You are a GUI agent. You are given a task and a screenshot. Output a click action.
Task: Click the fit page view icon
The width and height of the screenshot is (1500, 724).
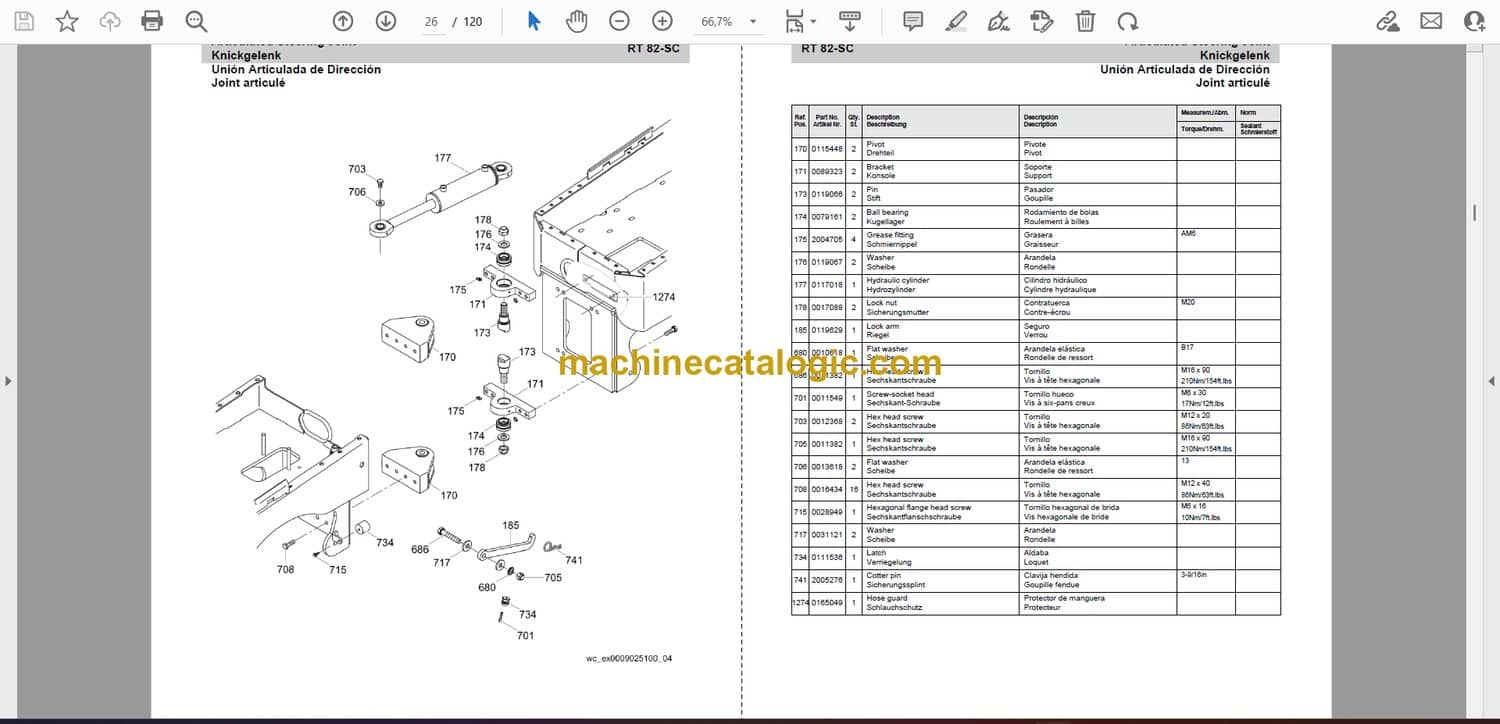[x=794, y=21]
